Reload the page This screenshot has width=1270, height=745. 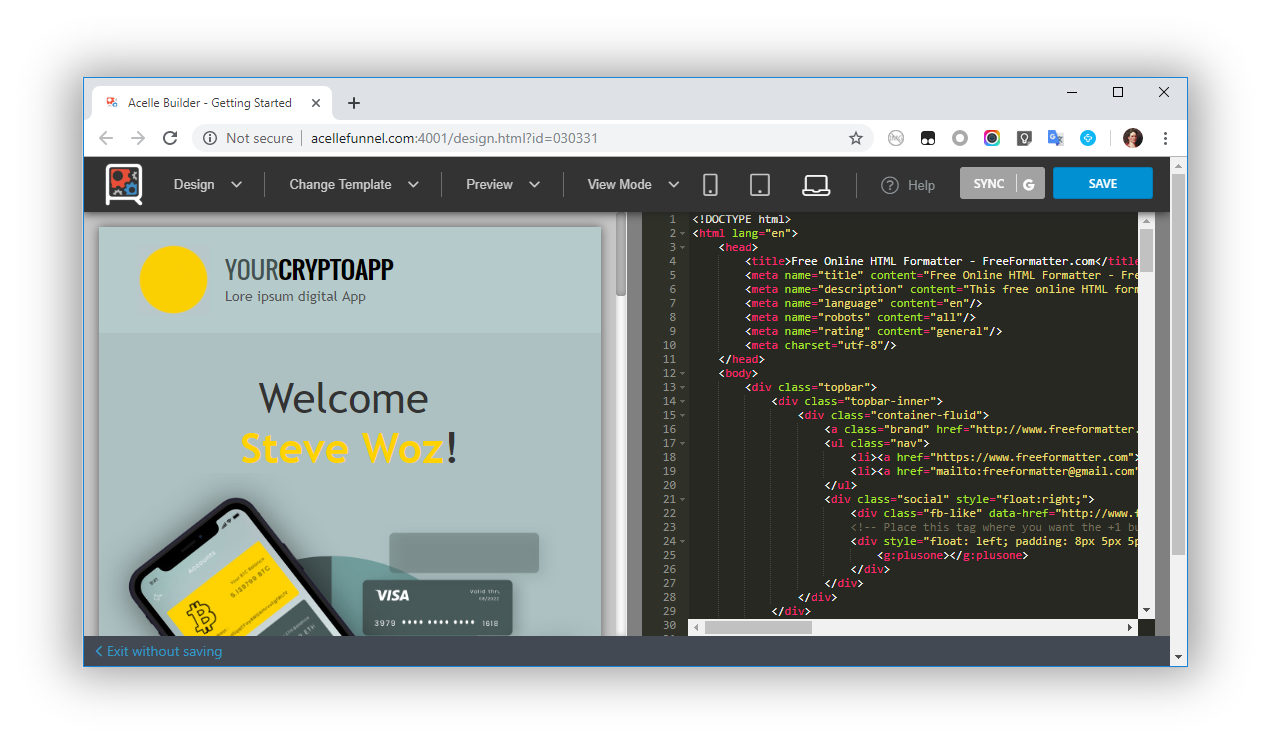pyautogui.click(x=170, y=138)
